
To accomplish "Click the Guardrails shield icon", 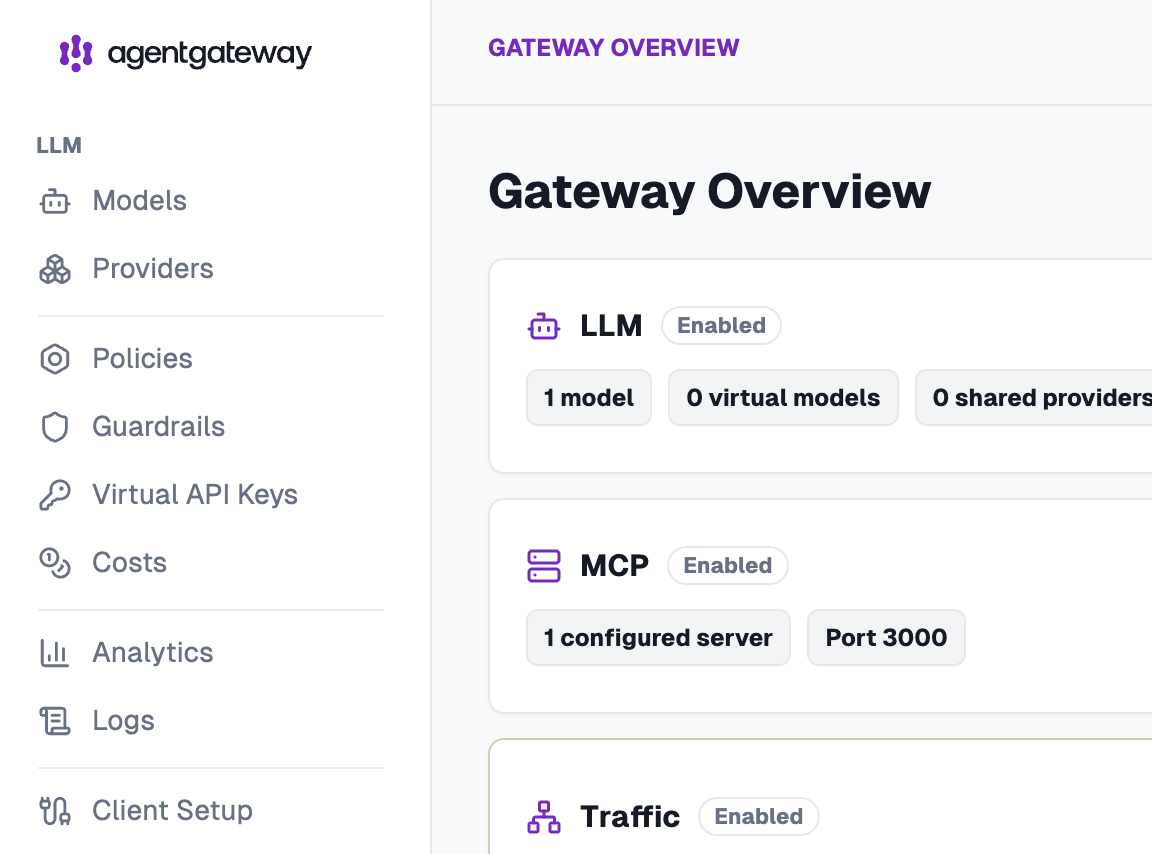I will coord(55,427).
